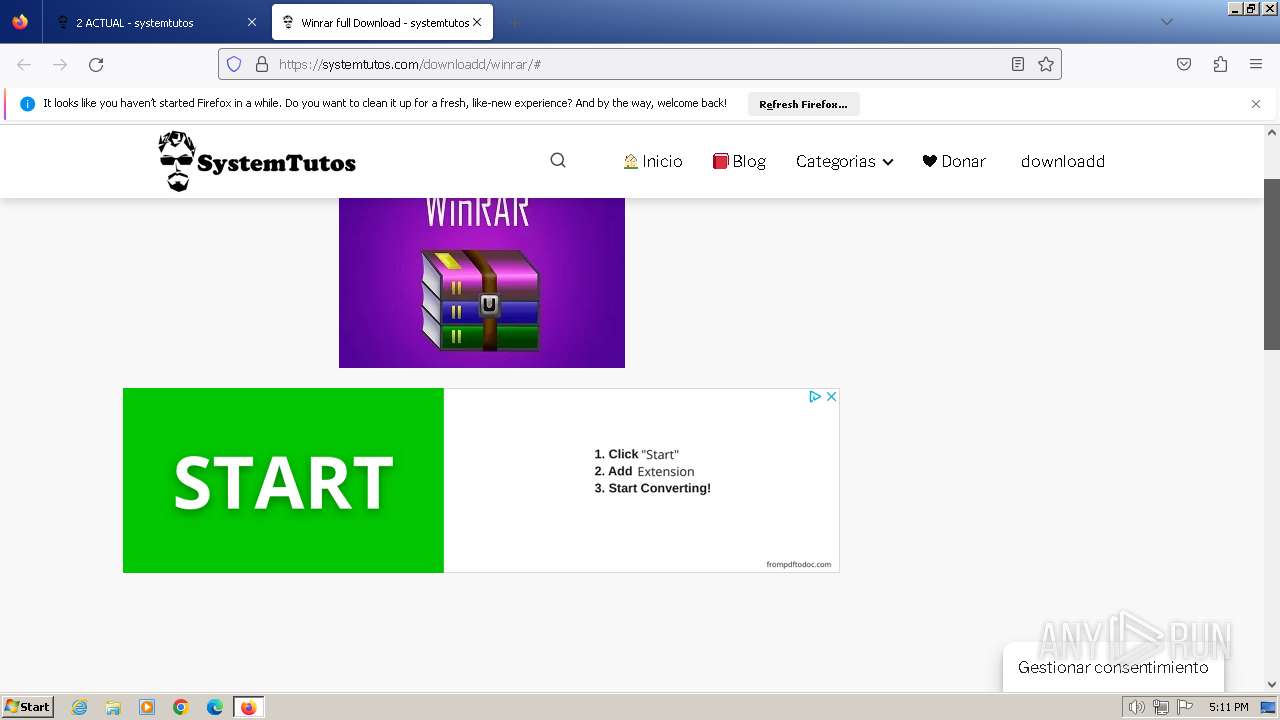View site security padlock info
The width and height of the screenshot is (1280, 720).
262,64
